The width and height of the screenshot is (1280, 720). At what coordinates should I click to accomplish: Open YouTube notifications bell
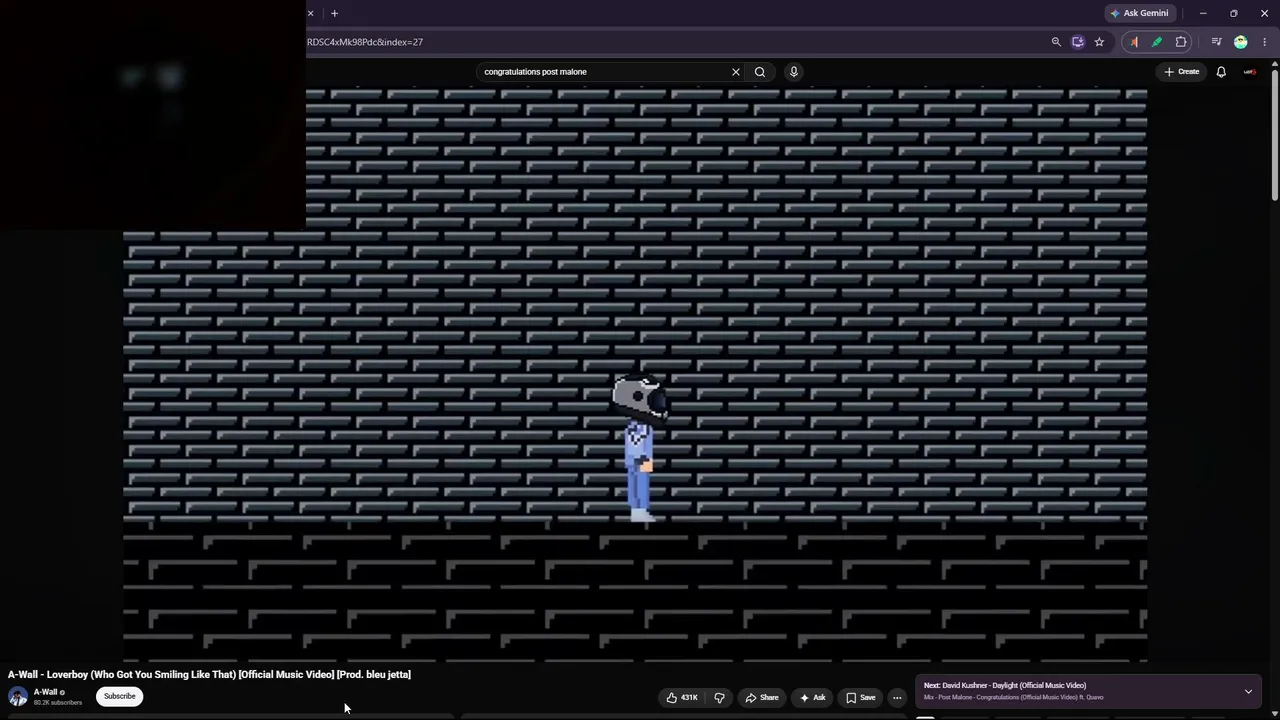tap(1221, 72)
